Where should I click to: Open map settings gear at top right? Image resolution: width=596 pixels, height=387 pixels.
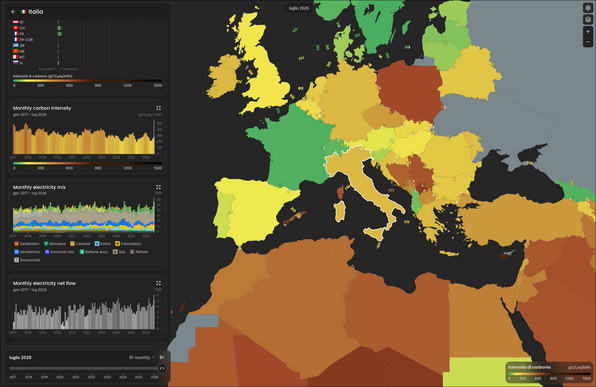click(588, 8)
